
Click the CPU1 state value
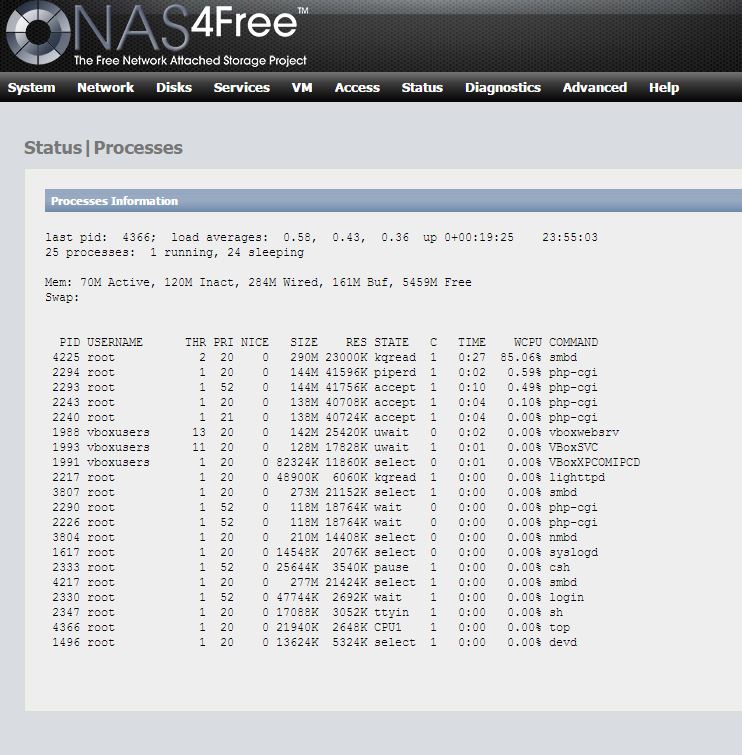tap(388, 627)
